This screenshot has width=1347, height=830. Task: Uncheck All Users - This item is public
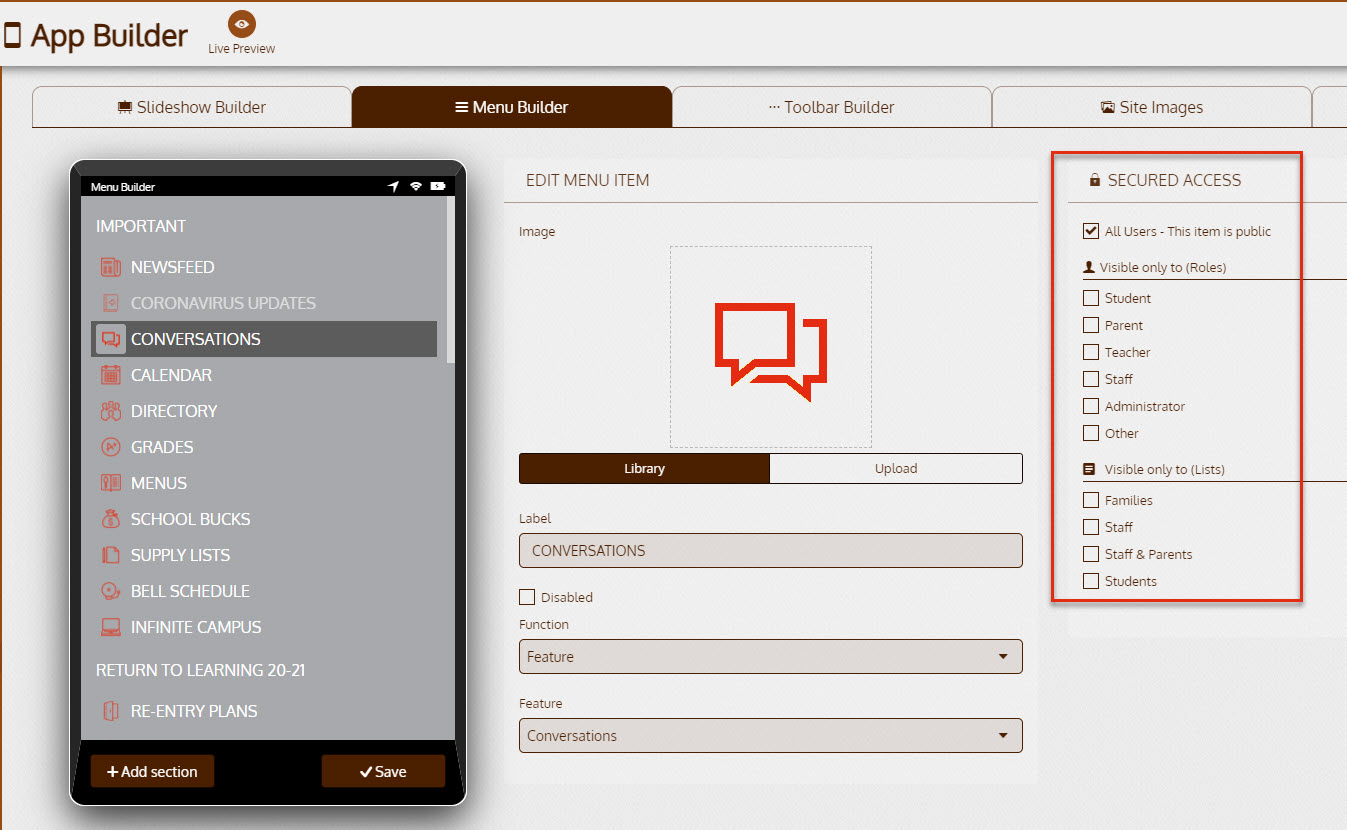coord(1091,231)
